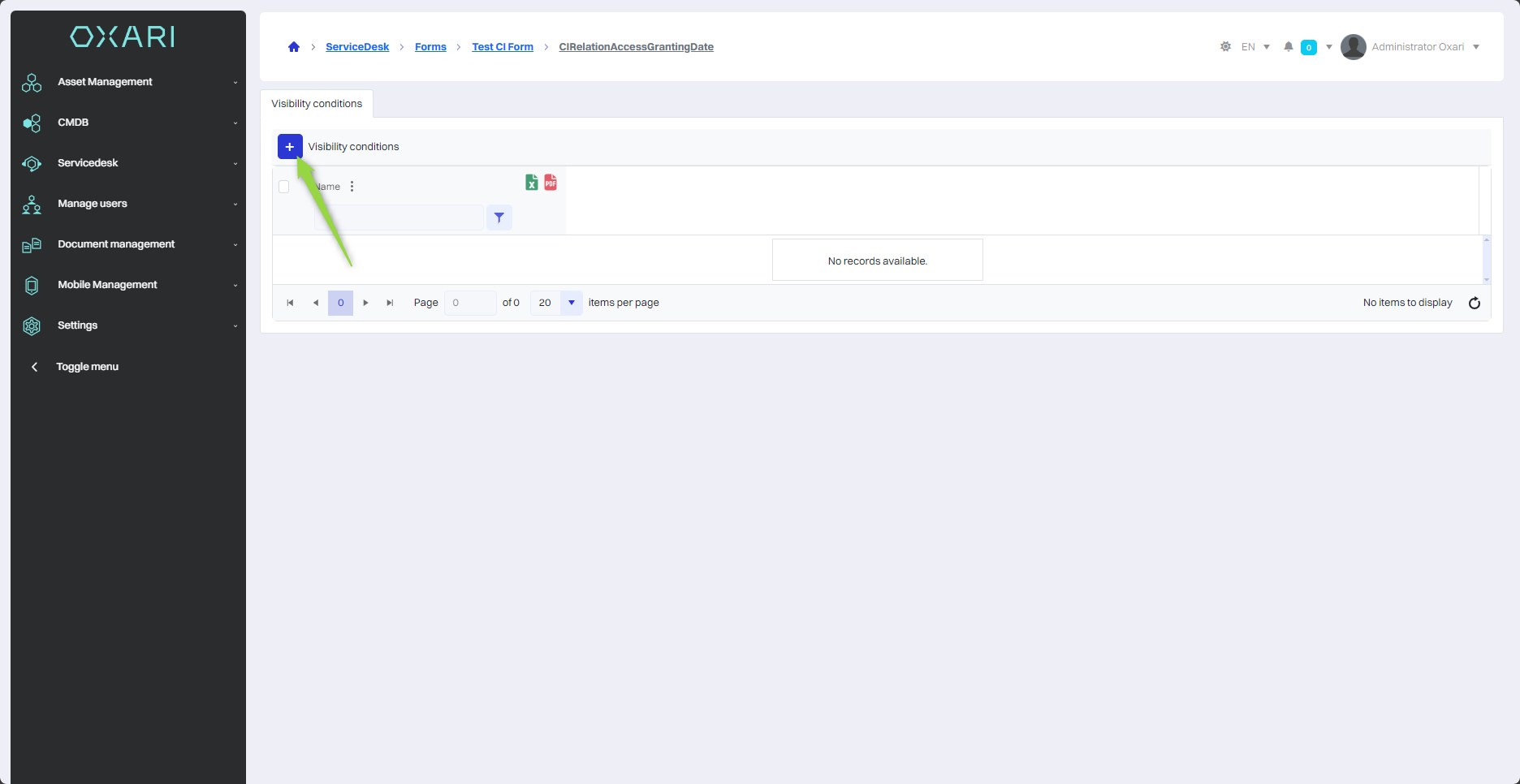This screenshot has width=1520, height=784.
Task: Export table to PDF icon
Action: pos(551,183)
